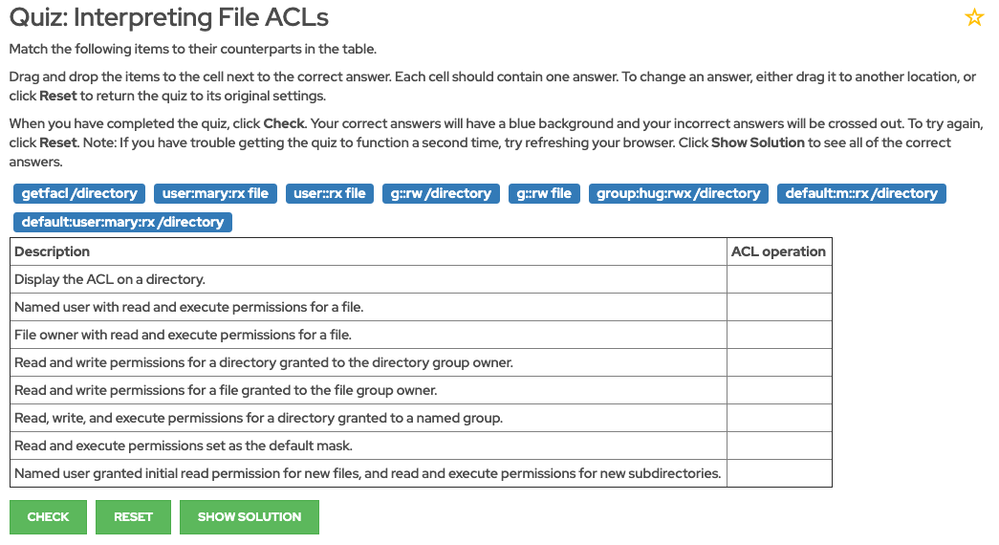Select the 'group:hug:rwx /directory' chip
The height and width of the screenshot is (545, 999).
pyautogui.click(x=679, y=193)
